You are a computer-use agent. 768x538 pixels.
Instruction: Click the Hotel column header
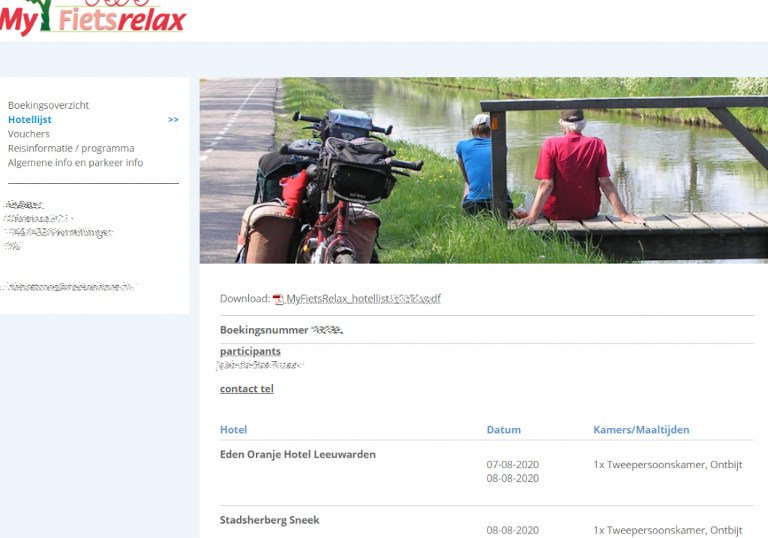coord(233,430)
